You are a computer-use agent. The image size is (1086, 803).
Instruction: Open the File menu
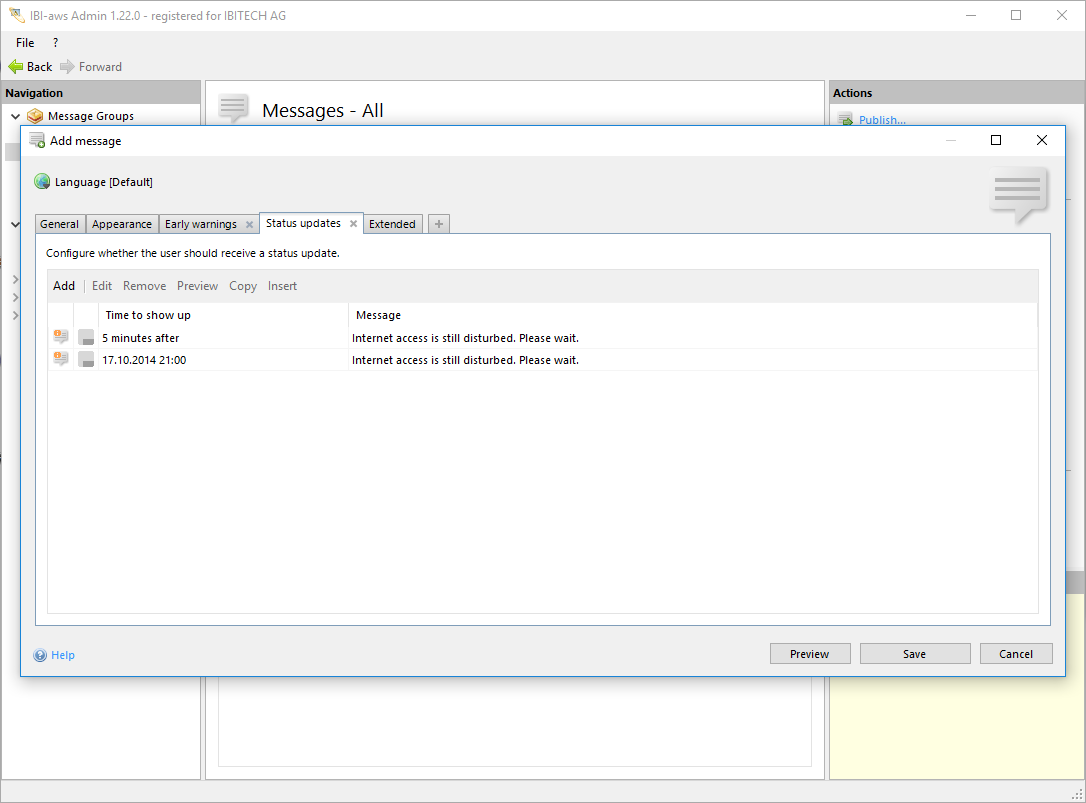25,43
